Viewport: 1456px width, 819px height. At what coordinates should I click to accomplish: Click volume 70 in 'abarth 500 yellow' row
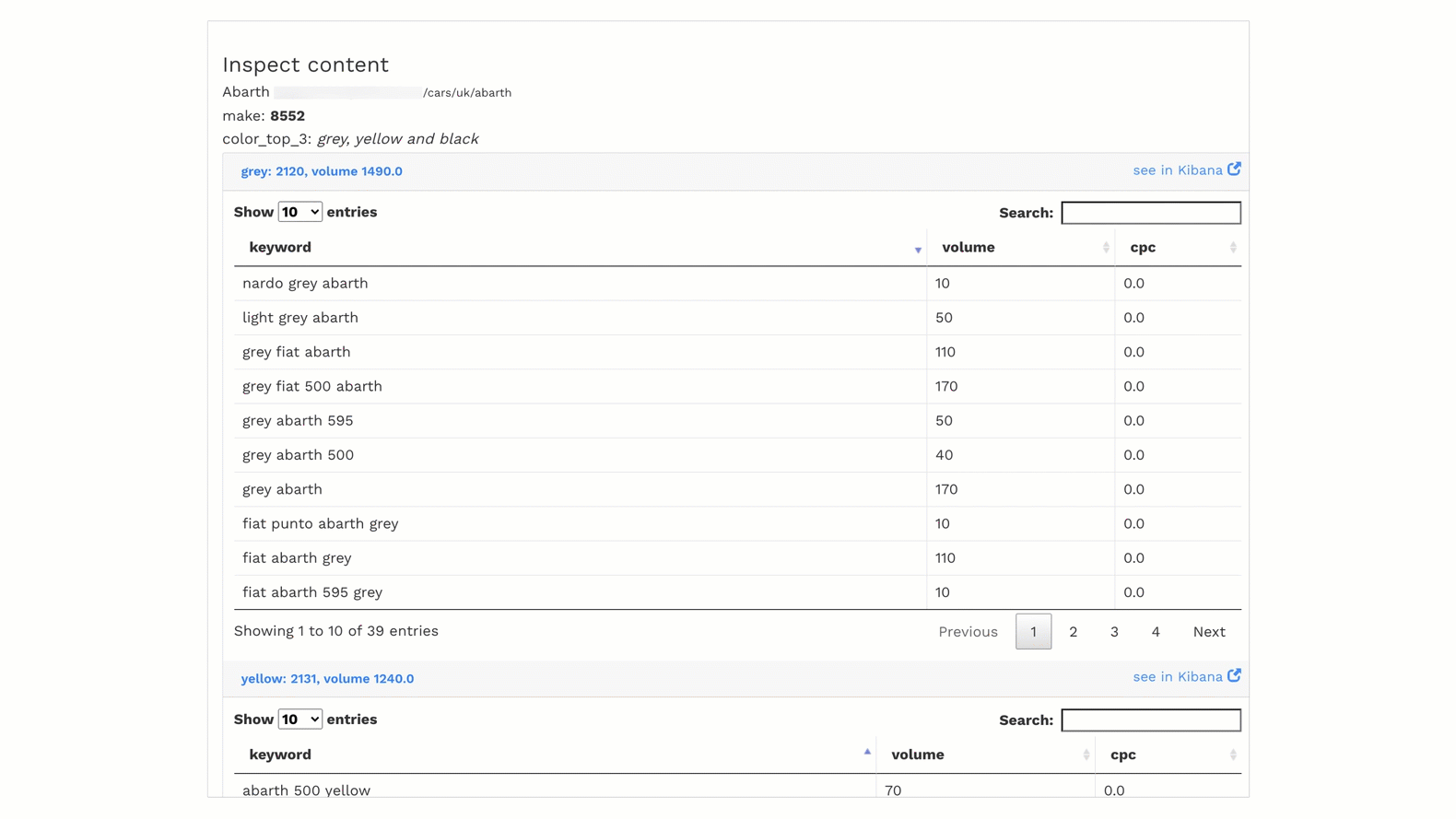pos(893,790)
